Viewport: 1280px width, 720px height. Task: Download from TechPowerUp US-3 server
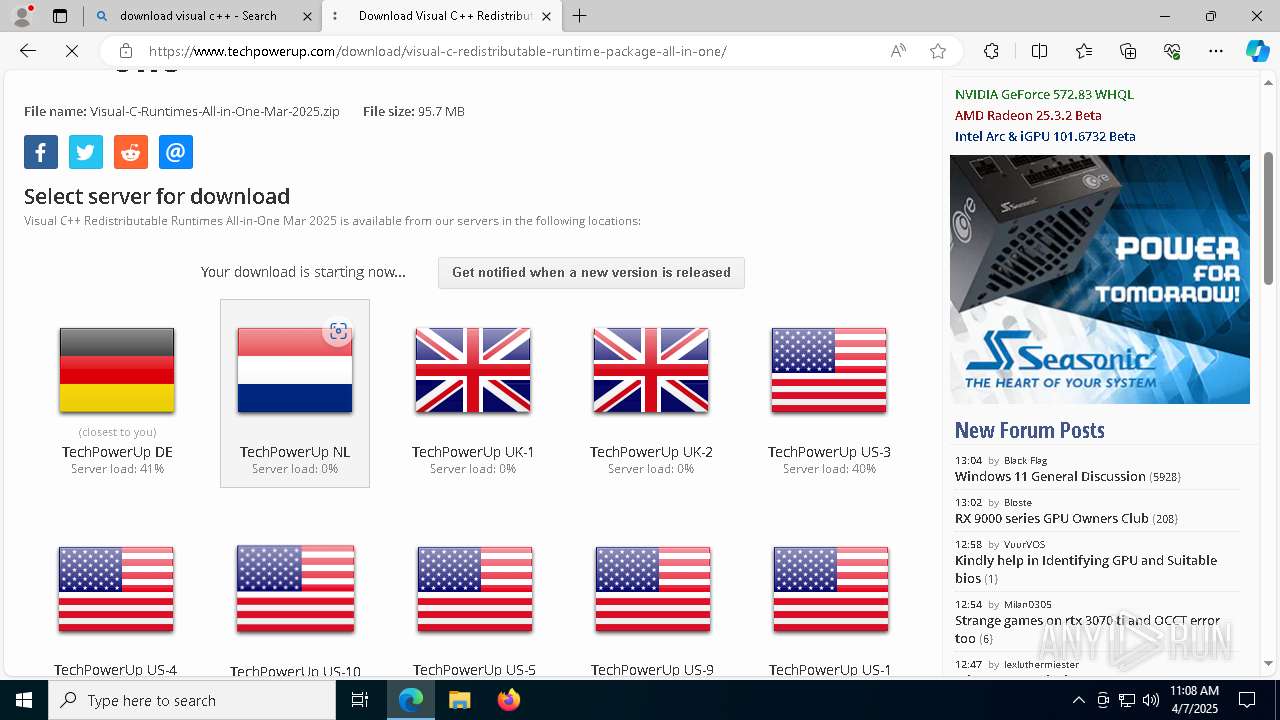click(829, 394)
